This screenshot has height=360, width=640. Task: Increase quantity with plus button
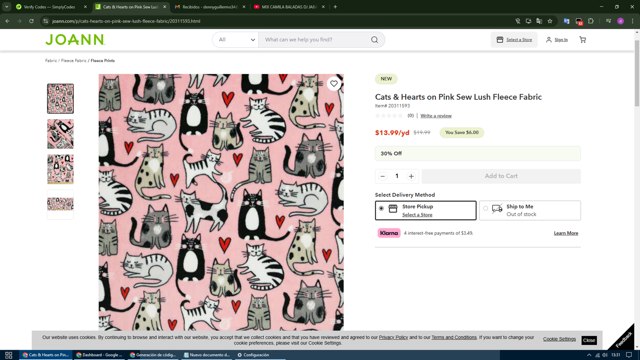(411, 176)
